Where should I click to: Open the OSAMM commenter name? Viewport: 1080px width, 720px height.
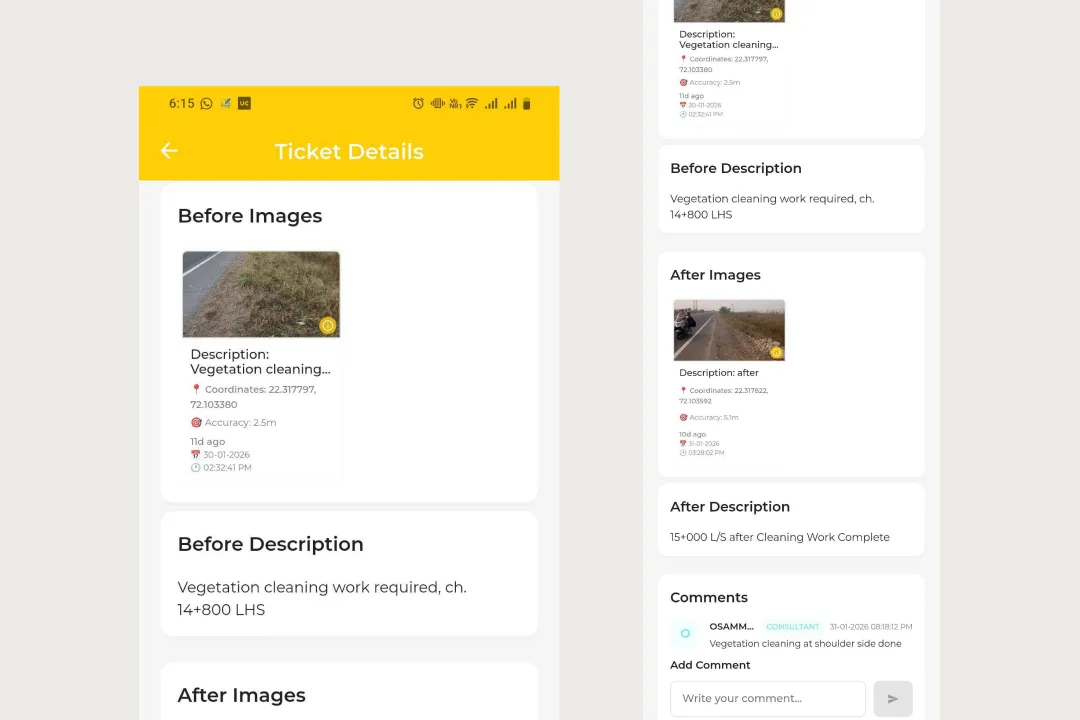click(x=731, y=626)
